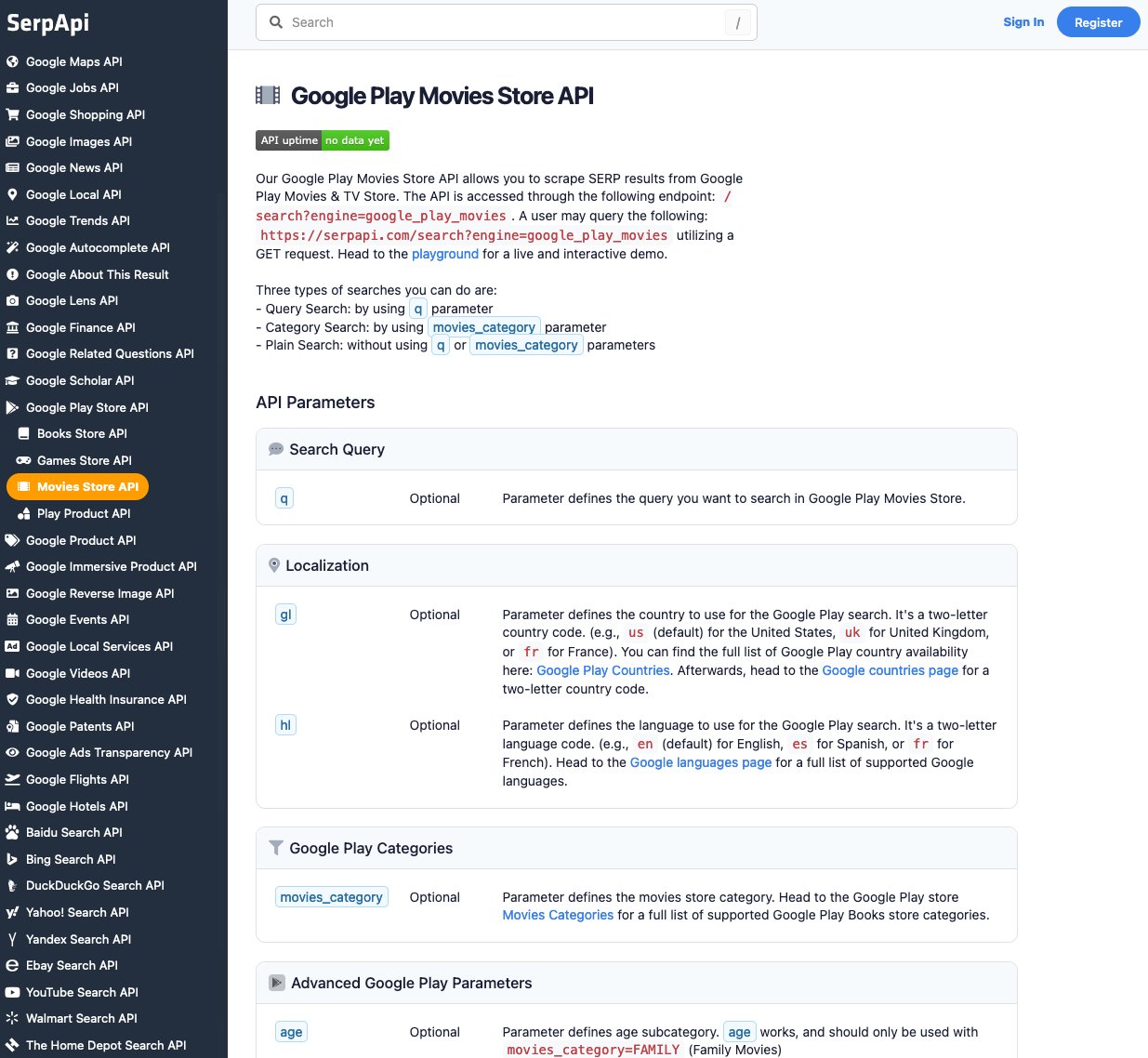The width and height of the screenshot is (1148, 1058).
Task: Click the movies_category link in Category Search line
Action: click(484, 327)
